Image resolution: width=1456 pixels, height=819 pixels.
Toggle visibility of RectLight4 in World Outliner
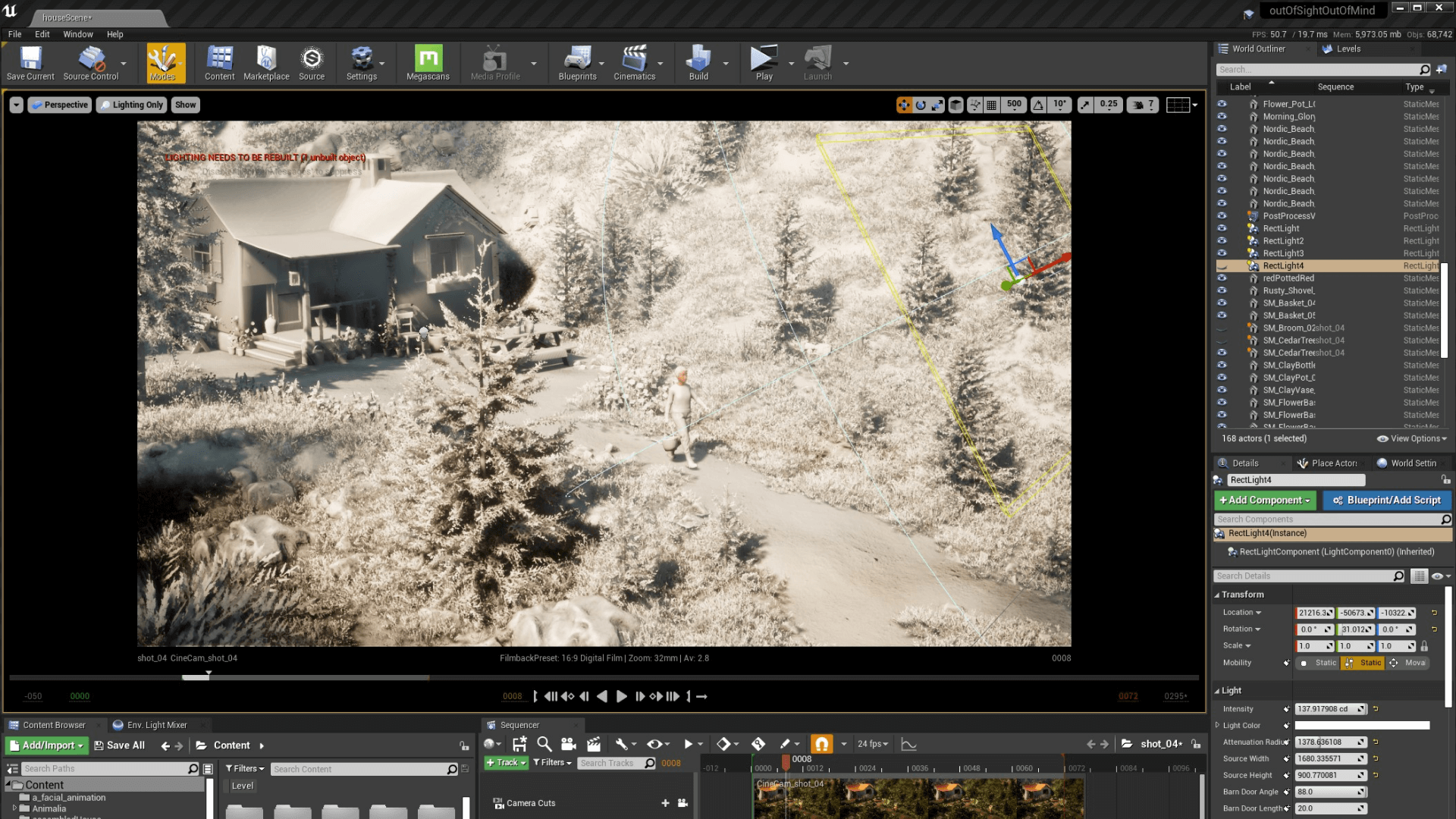click(1222, 265)
